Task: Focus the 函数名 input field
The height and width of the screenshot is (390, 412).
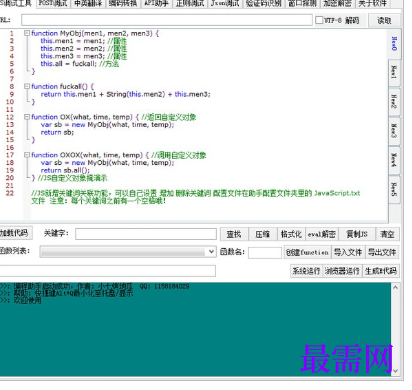Action: click(x=265, y=252)
